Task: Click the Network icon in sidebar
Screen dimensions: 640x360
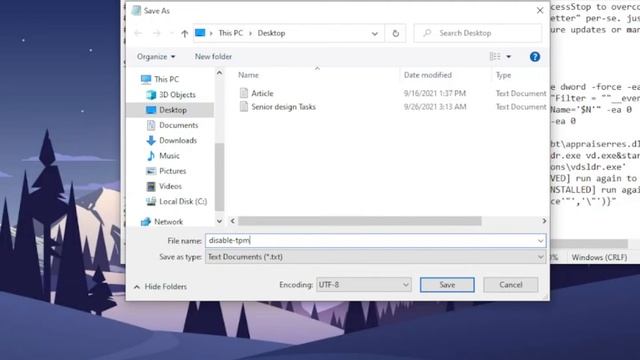Action: [x=146, y=222]
